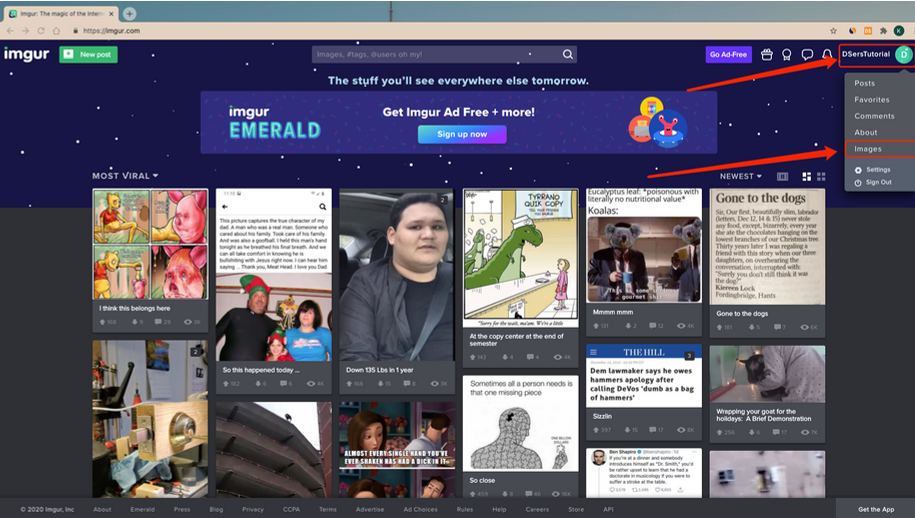Open the browser extensions puzzle icon

pyautogui.click(x=883, y=31)
